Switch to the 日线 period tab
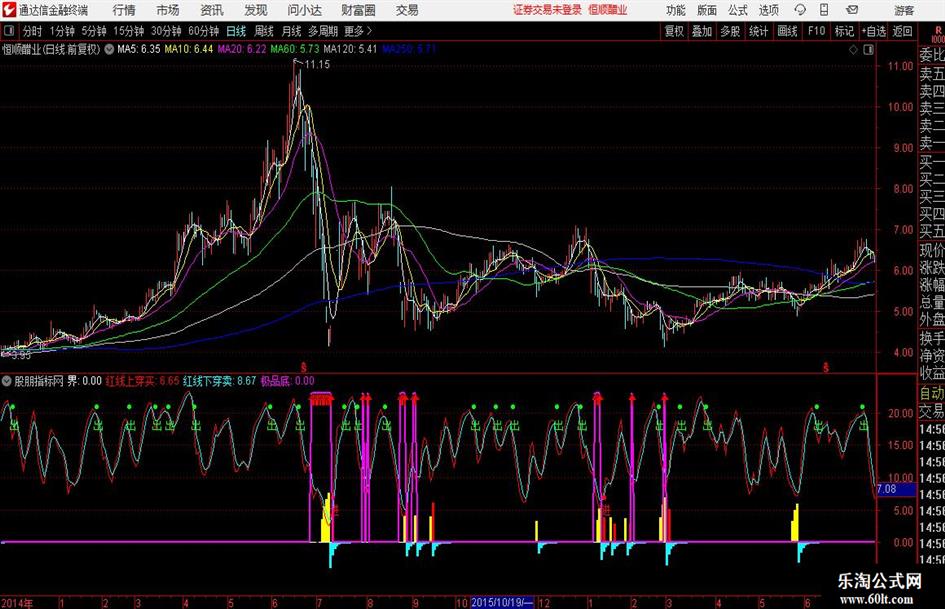This screenshot has width=945, height=609. 236,31
